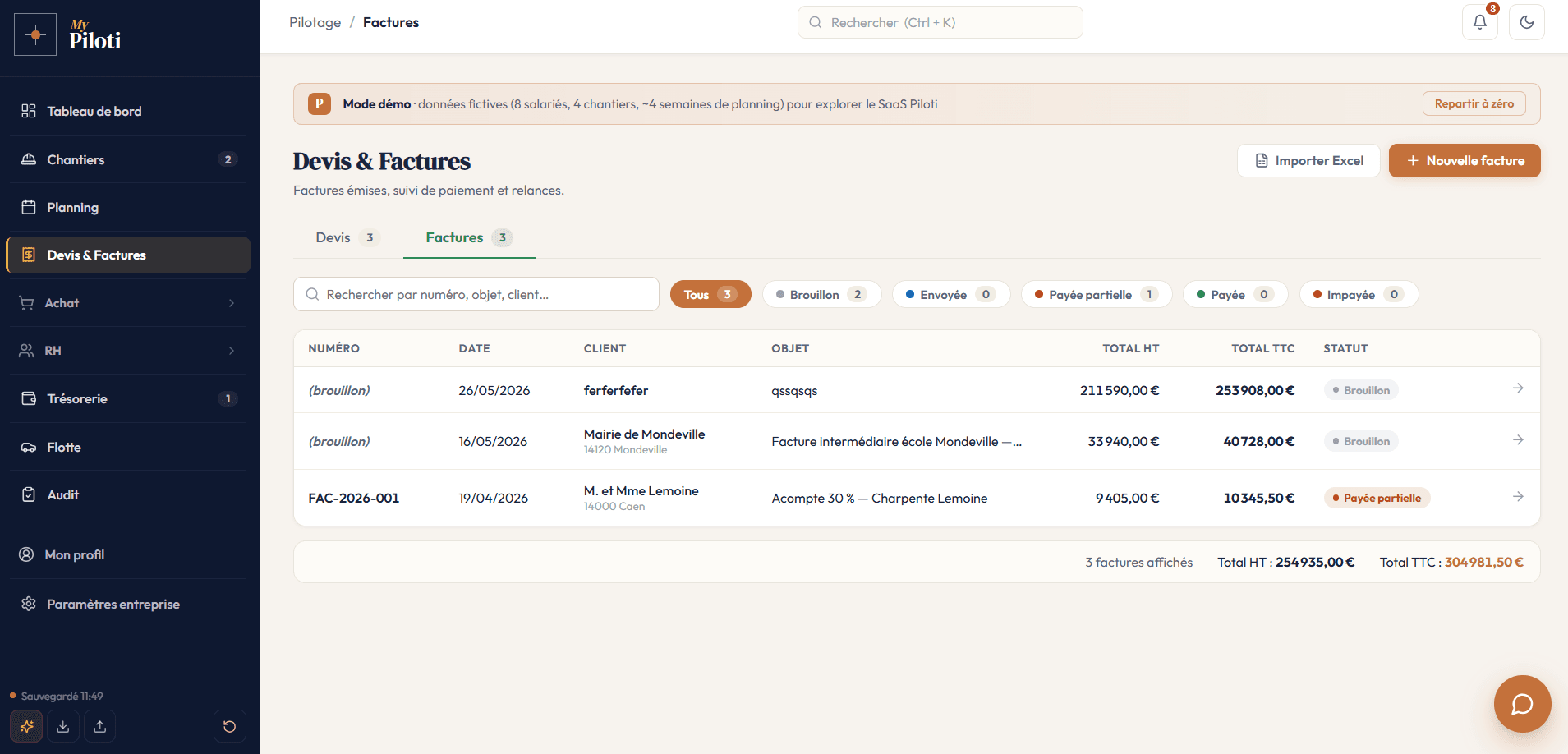This screenshot has width=1568, height=754.
Task: Filter by Payée partielle chip
Action: click(1097, 294)
